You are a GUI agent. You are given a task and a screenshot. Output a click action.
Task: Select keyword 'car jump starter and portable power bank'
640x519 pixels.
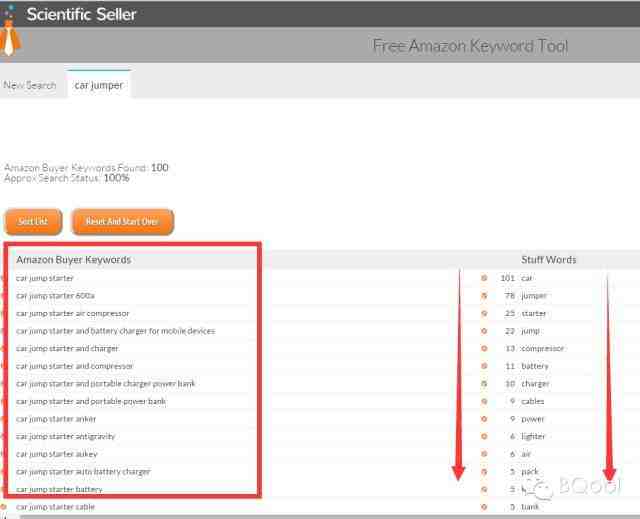[x=91, y=401]
